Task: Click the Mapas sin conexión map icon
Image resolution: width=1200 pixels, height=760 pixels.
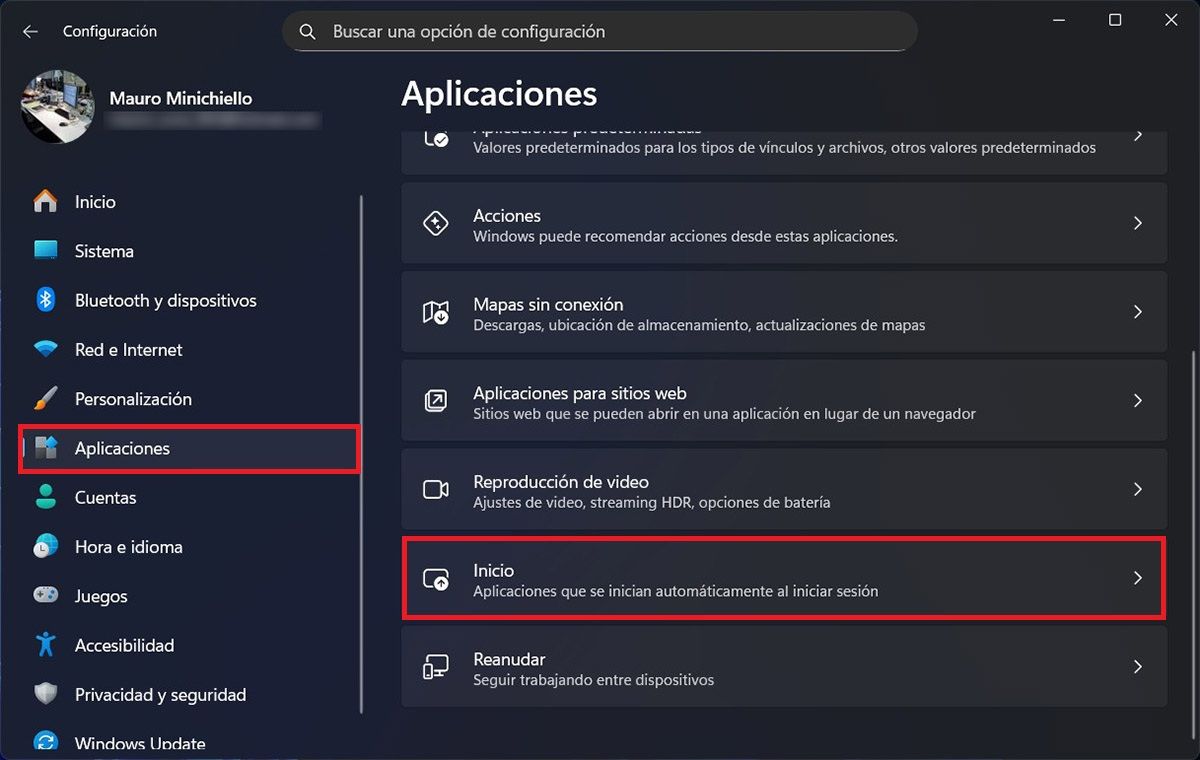Action: (x=436, y=313)
